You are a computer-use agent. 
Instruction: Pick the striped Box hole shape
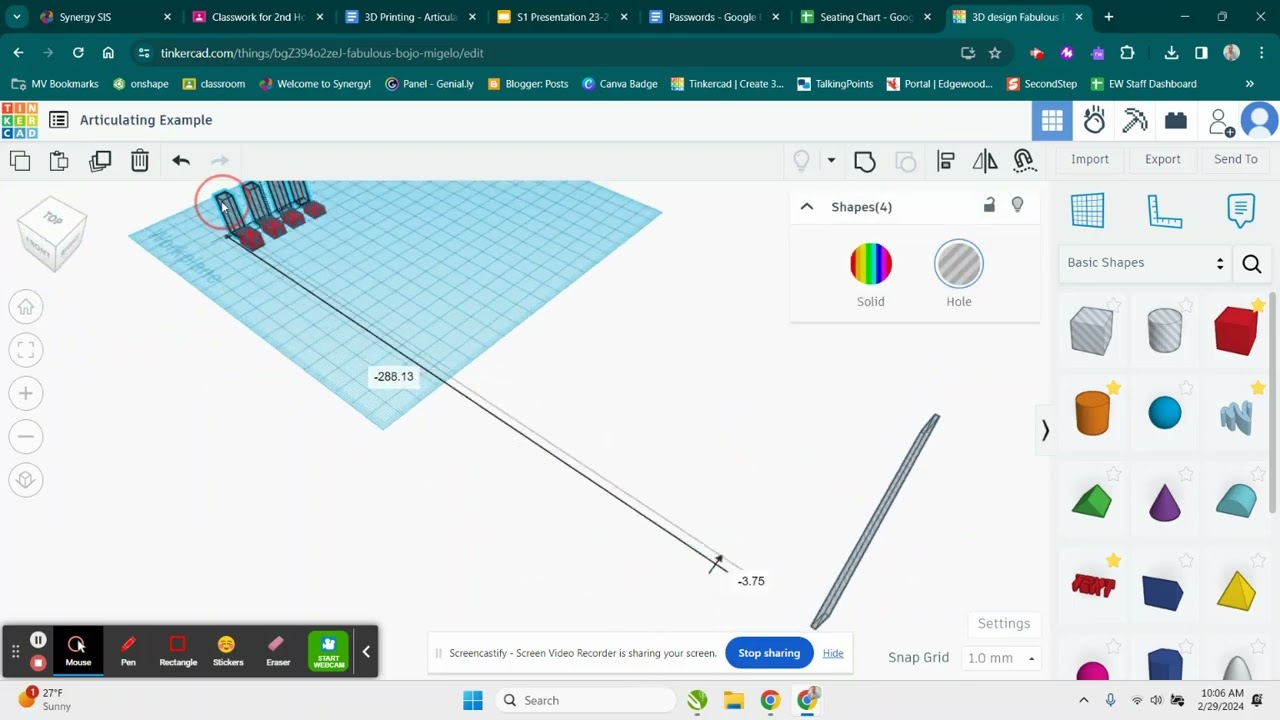click(1091, 330)
